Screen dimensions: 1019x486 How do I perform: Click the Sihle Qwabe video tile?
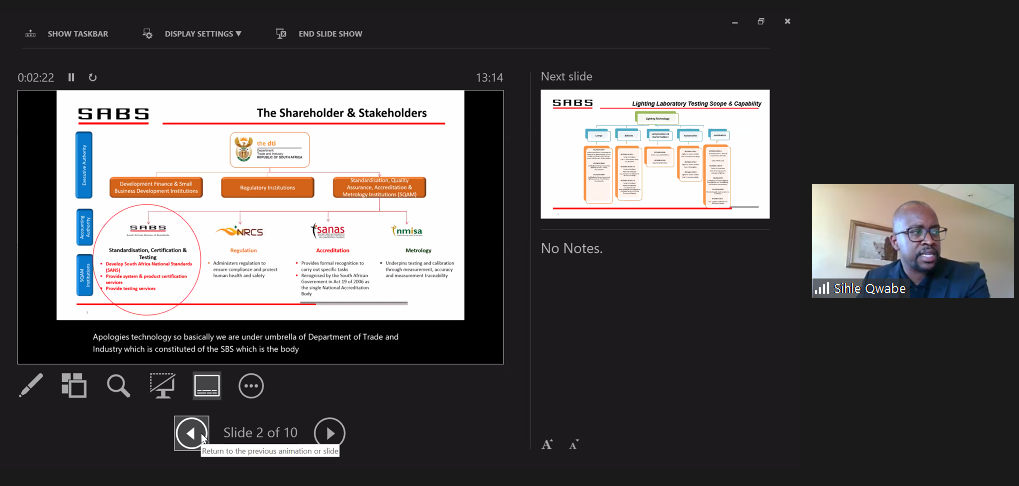coord(912,241)
